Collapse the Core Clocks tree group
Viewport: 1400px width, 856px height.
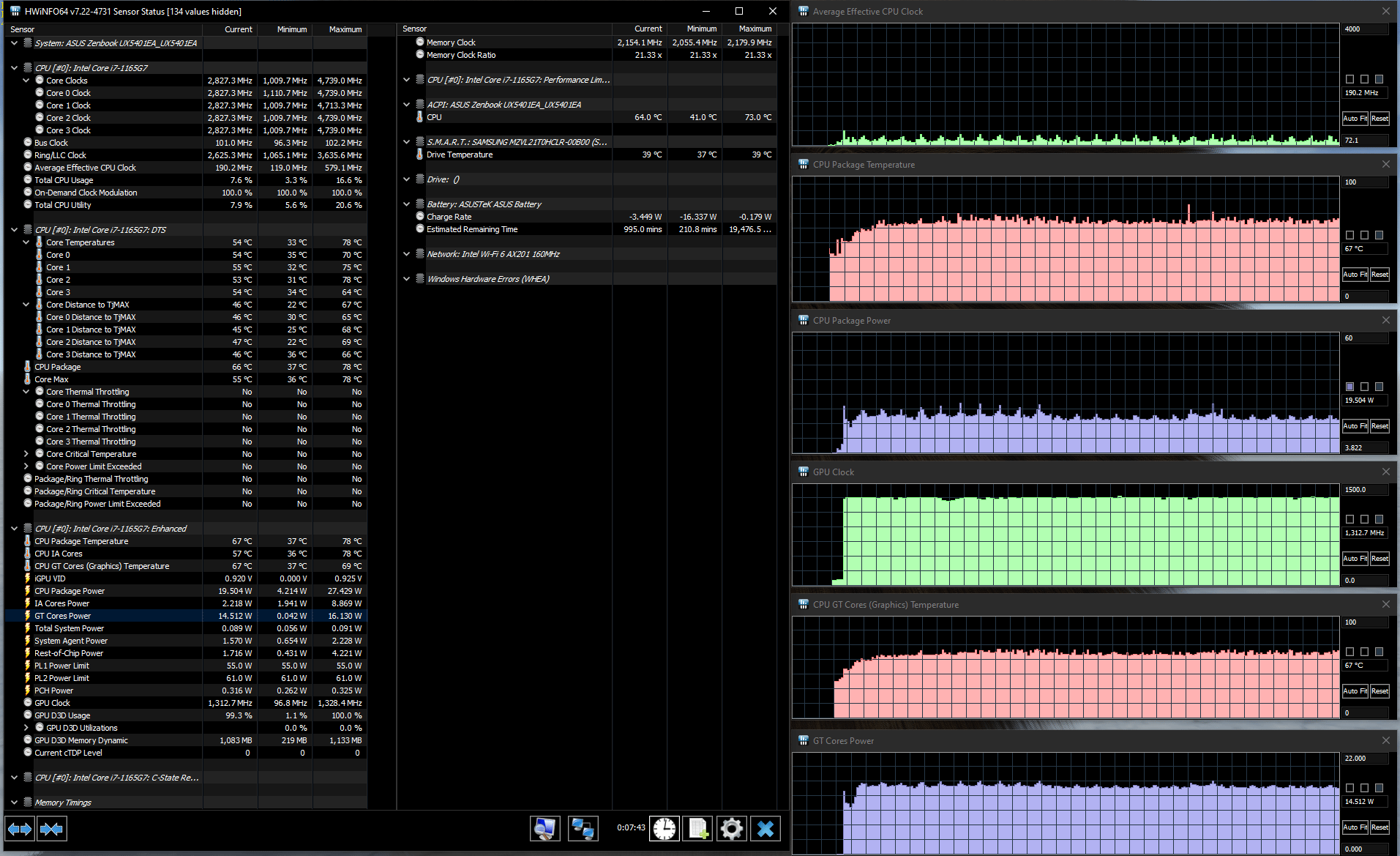point(26,81)
